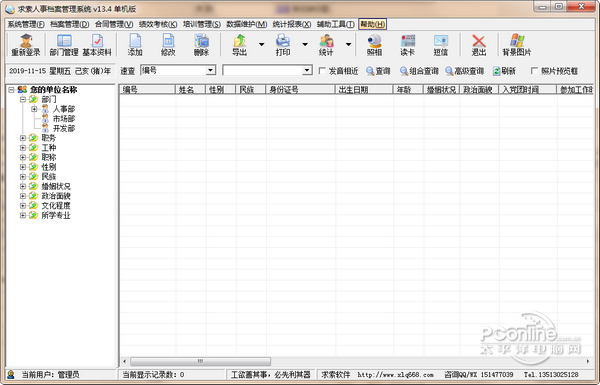Screen dimensions: 600x385
Task: Open the 系统管理(F) menu
Action: [26, 24]
